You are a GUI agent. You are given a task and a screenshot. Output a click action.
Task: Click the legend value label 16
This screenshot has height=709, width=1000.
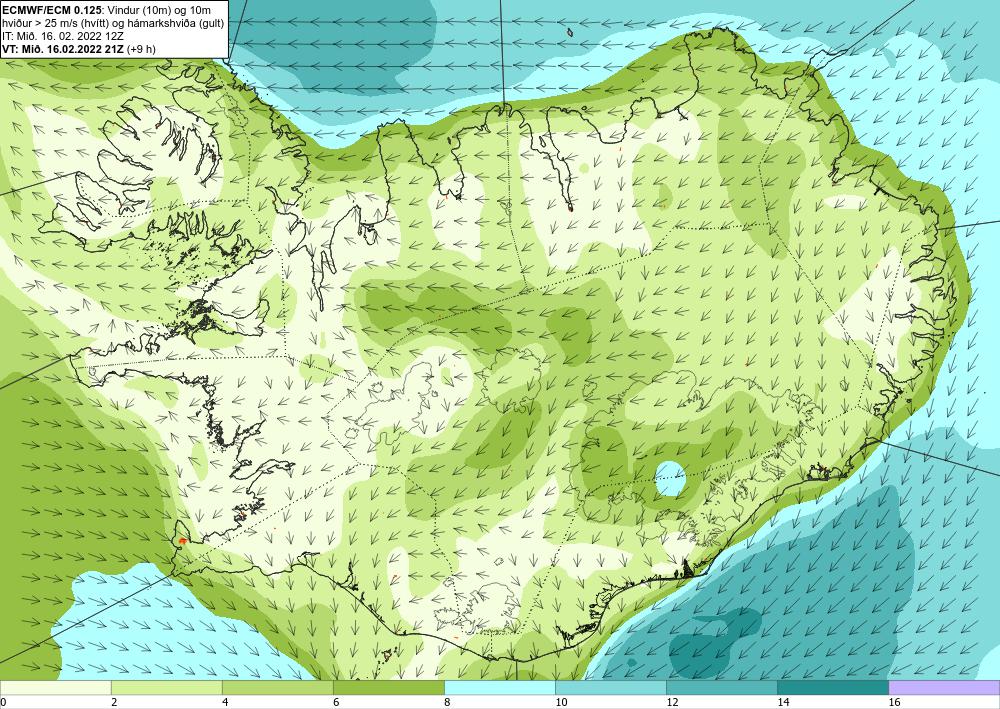click(x=894, y=702)
